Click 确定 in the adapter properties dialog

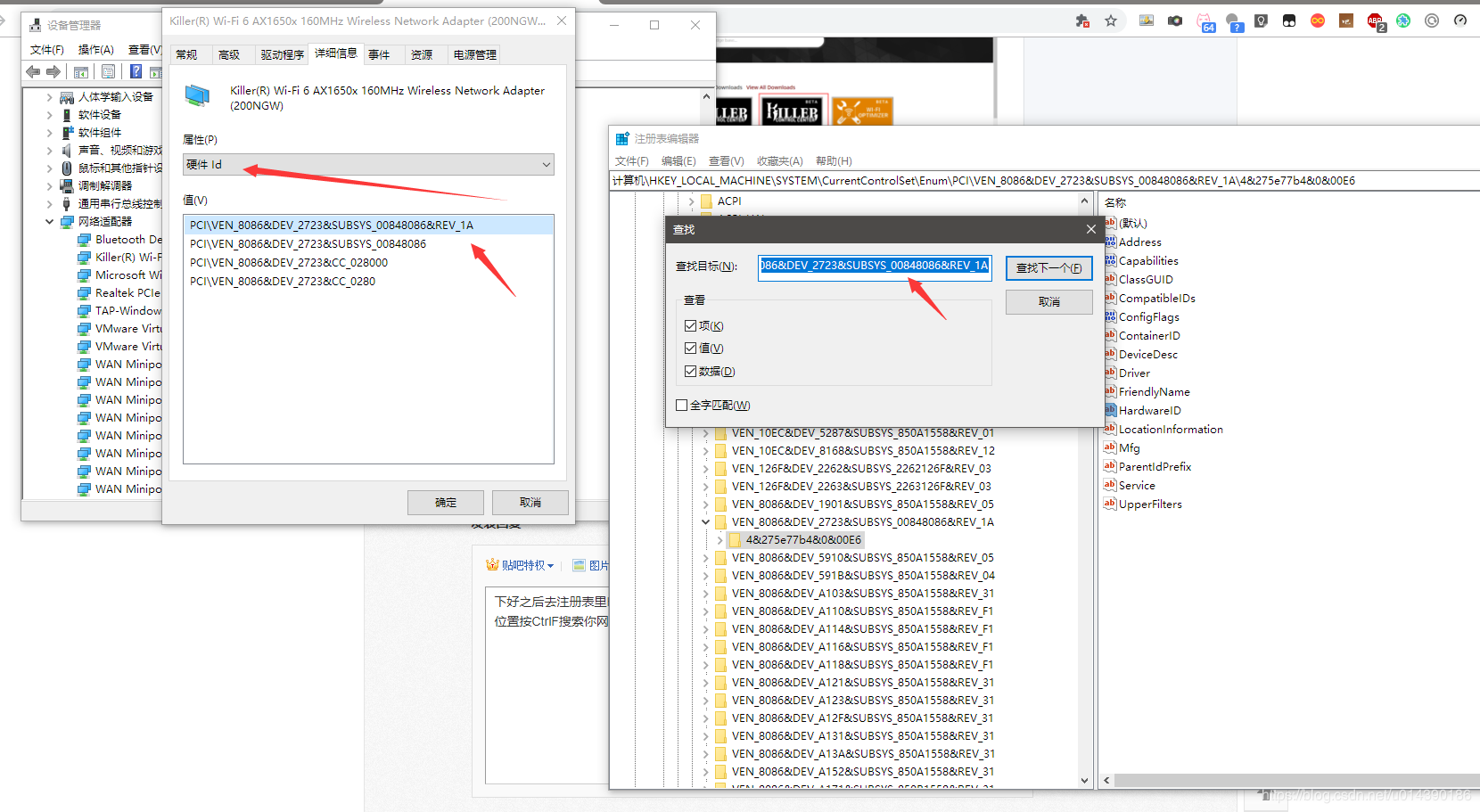coord(446,503)
